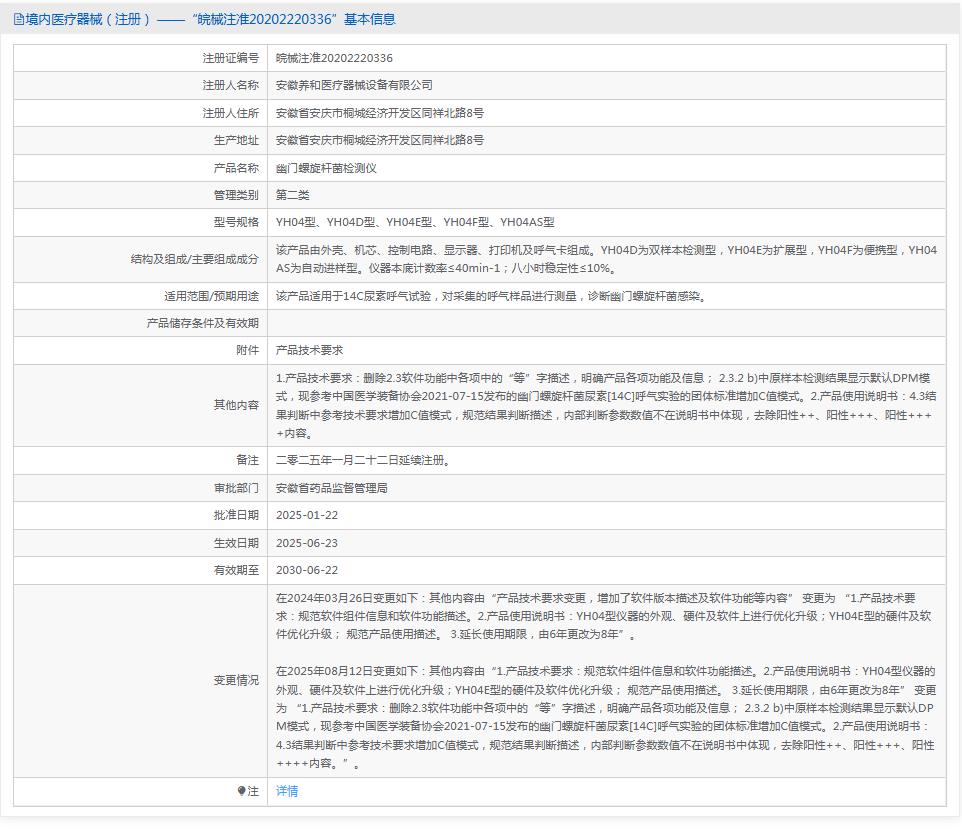Image resolution: width=962 pixels, height=830 pixels.
Task: Click the 变更情况 label
Action: coord(236,680)
